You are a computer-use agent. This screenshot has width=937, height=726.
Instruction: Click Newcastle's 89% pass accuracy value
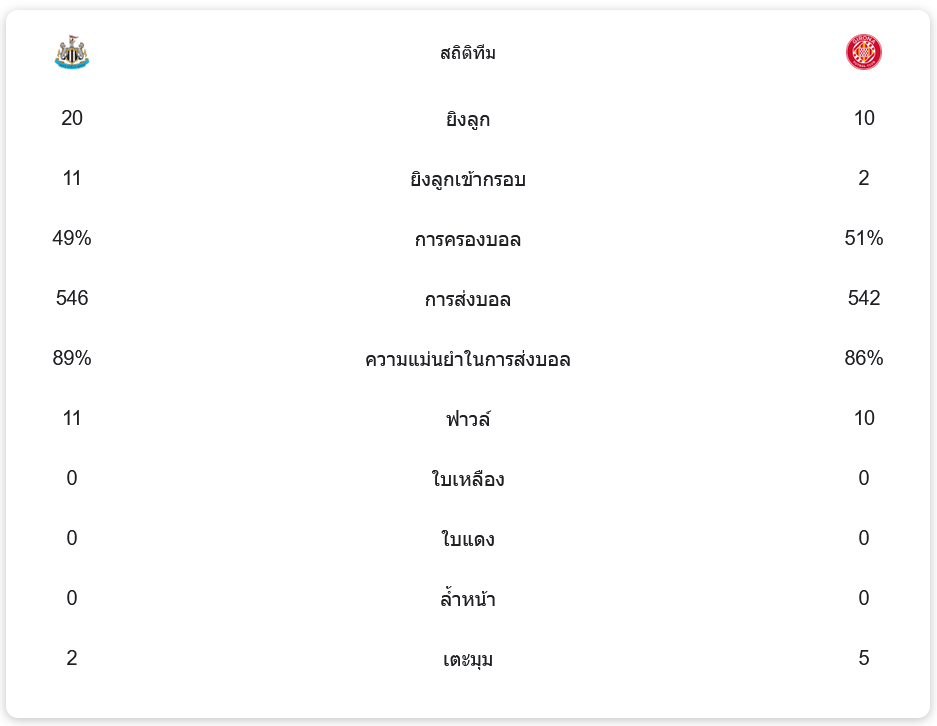[x=72, y=358]
